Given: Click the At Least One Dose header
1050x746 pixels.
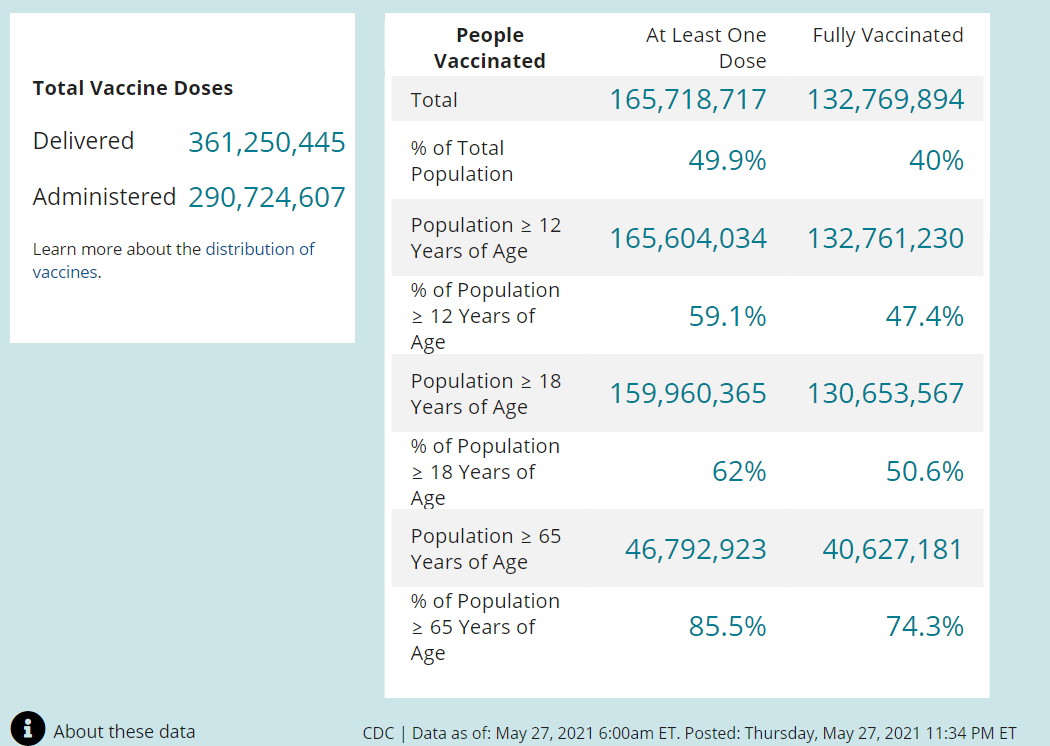Looking at the screenshot, I should coord(706,48).
